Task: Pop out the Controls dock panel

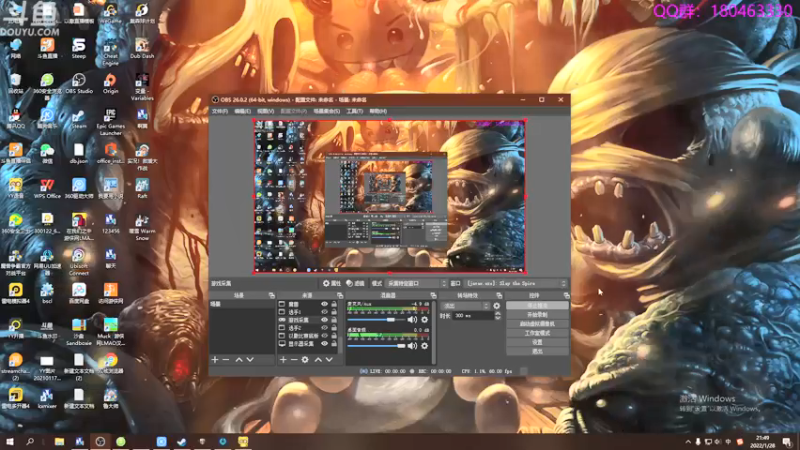Action: 566,295
